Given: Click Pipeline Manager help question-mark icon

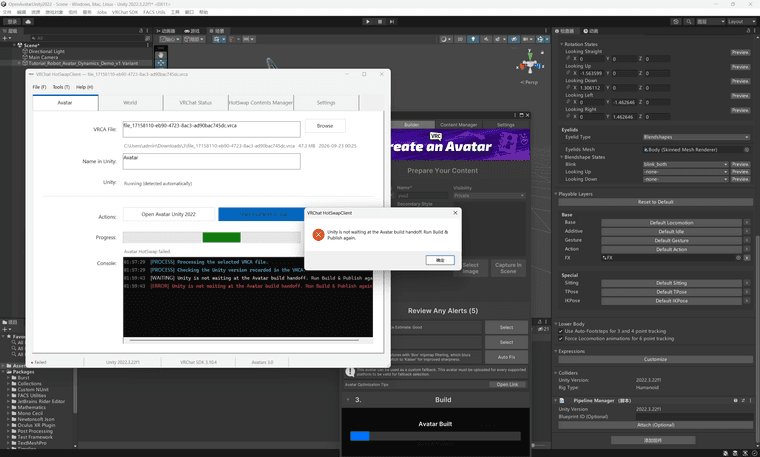Looking at the screenshot, I should click(x=735, y=401).
